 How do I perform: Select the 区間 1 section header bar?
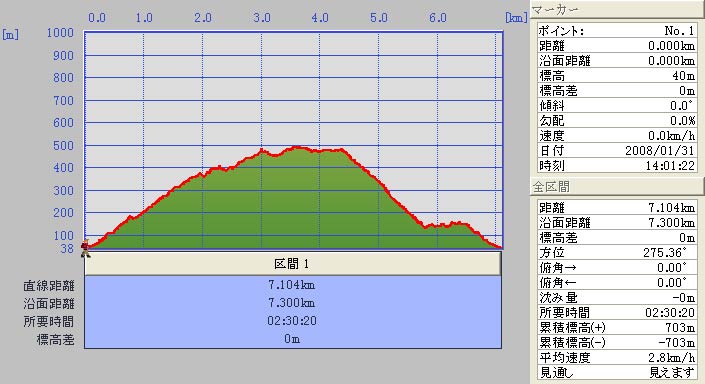pos(292,263)
